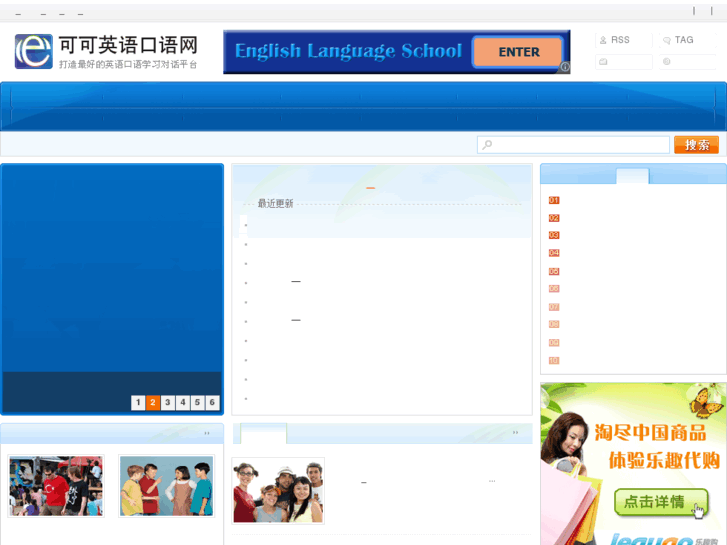Click the slogan 打造最好的英语口语学习对话平台

click(128, 64)
